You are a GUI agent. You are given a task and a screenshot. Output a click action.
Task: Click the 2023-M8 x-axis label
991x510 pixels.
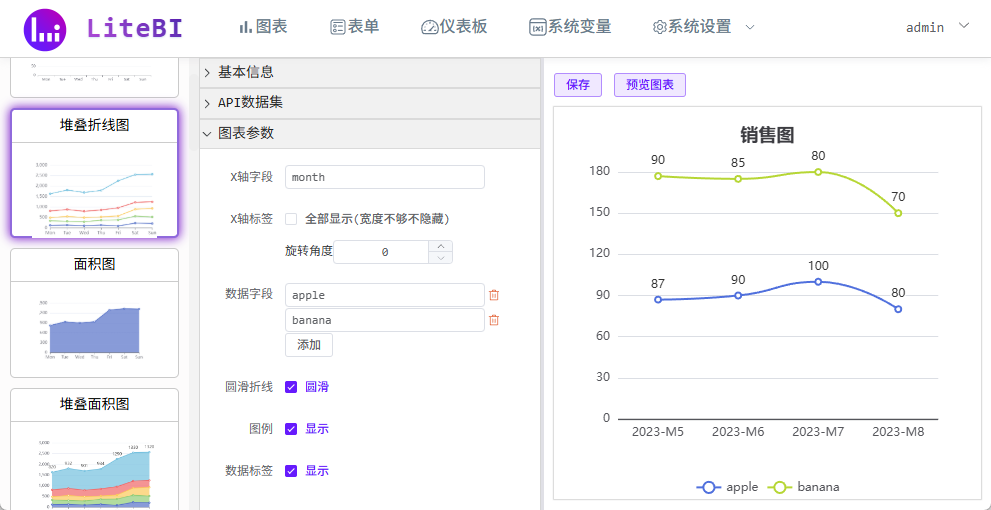898,433
